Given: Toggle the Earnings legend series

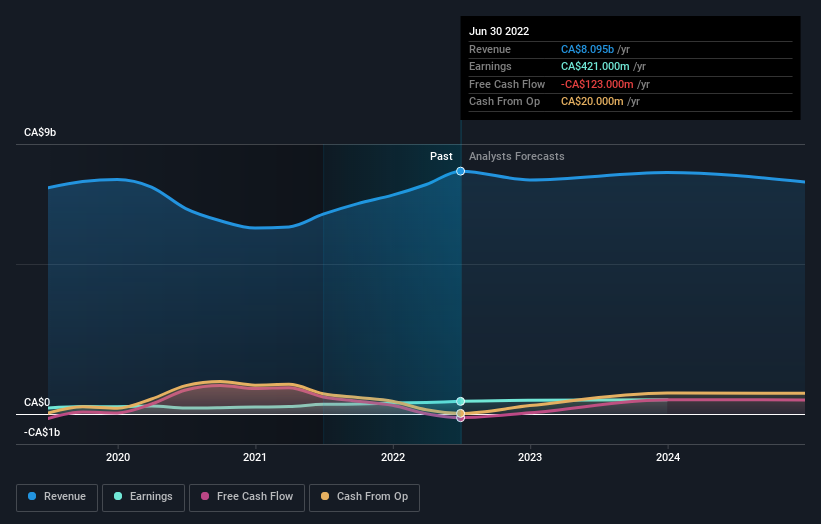Looking at the screenshot, I should [143, 497].
